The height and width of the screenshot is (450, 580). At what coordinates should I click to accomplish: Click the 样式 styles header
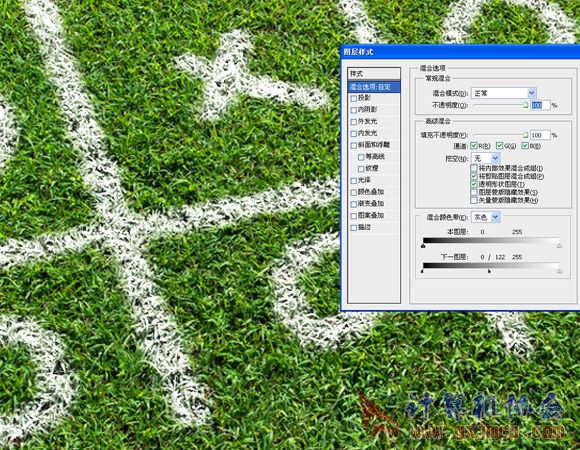coord(374,74)
